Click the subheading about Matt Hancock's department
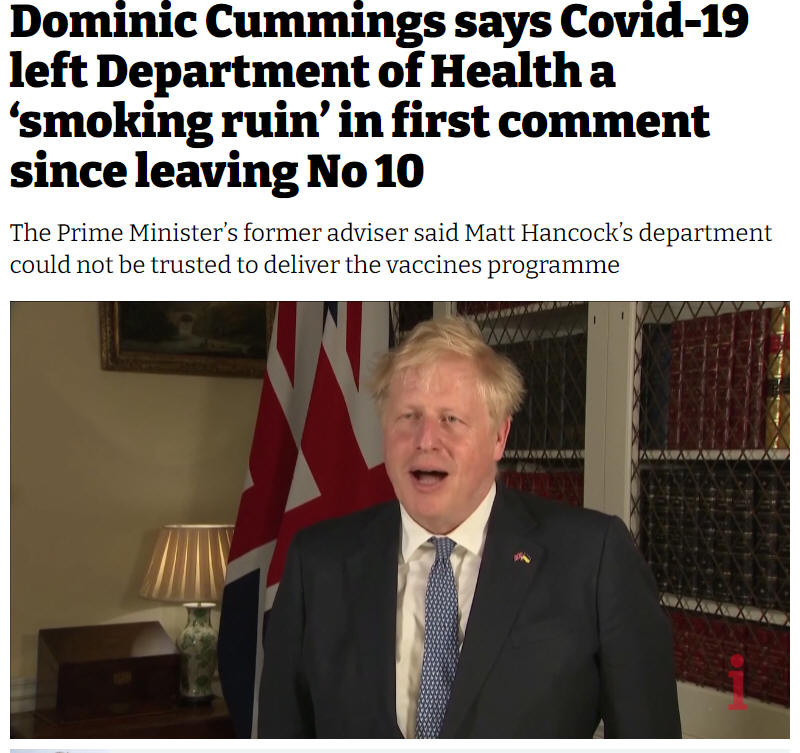The height and width of the screenshot is (753, 800). tap(391, 248)
